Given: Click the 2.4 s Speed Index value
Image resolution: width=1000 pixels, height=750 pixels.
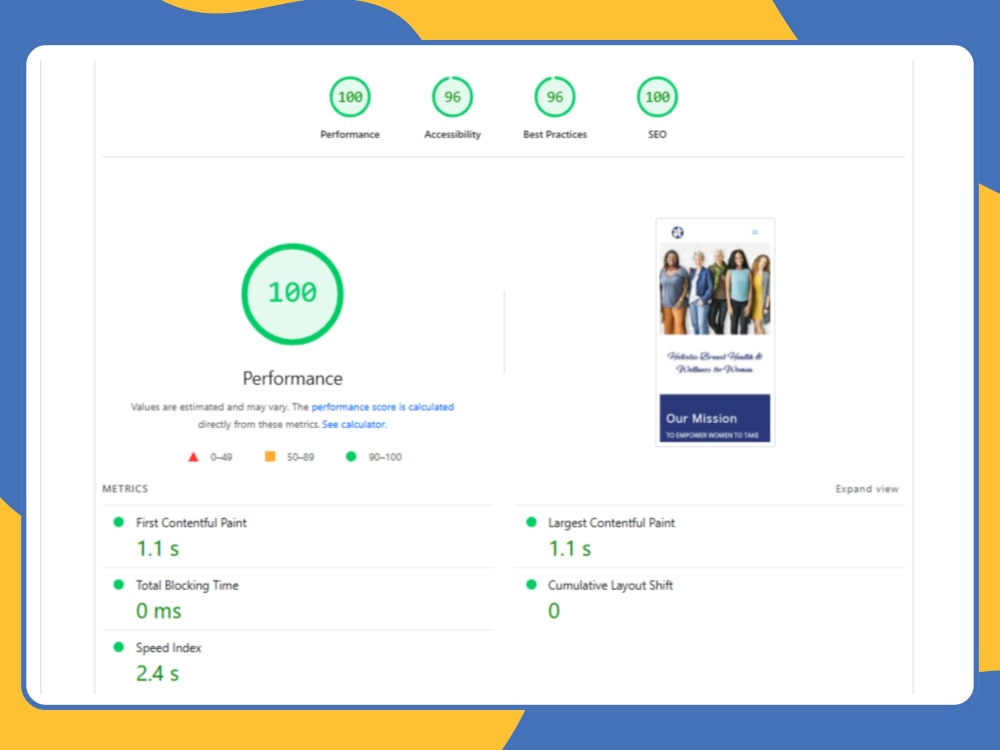Looking at the screenshot, I should pyautogui.click(x=158, y=673).
